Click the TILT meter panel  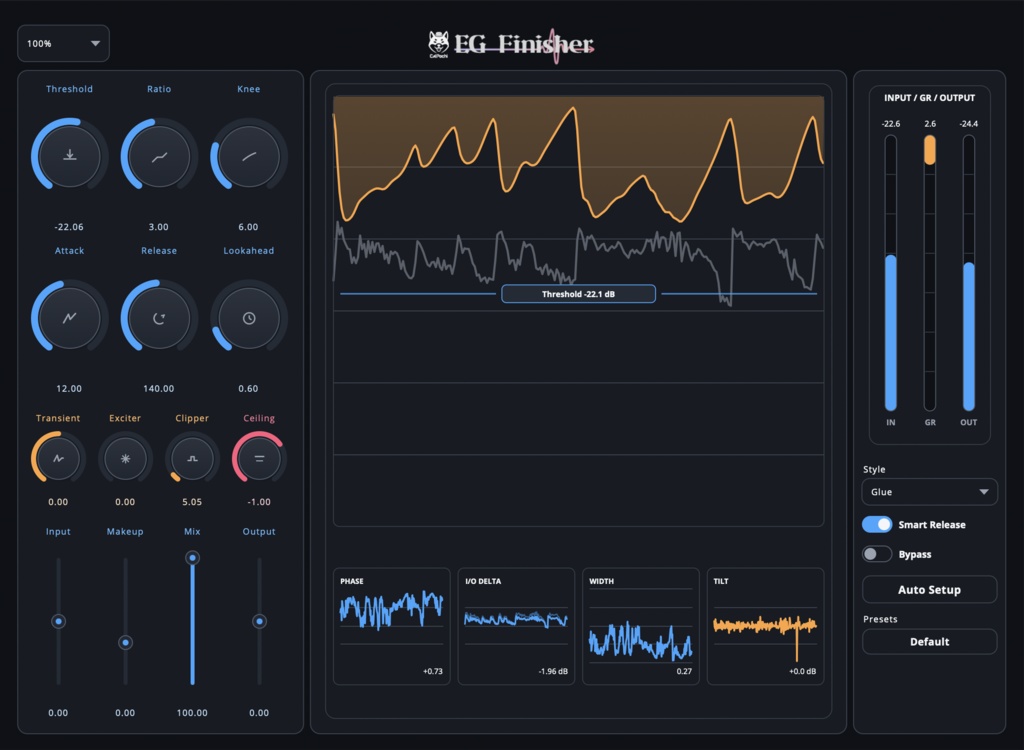(765, 627)
